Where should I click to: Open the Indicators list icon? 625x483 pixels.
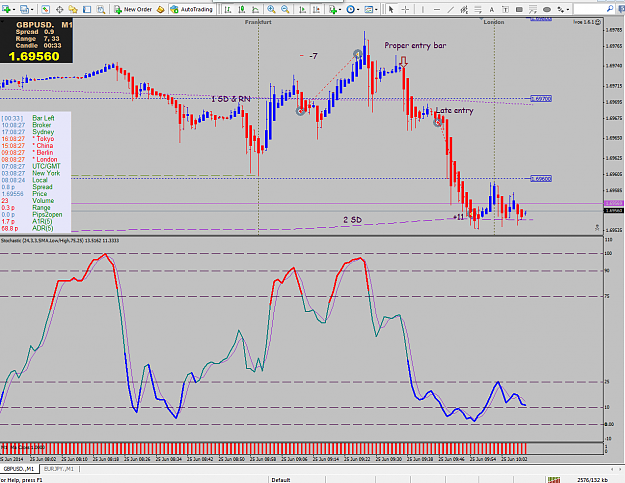(332, 9)
